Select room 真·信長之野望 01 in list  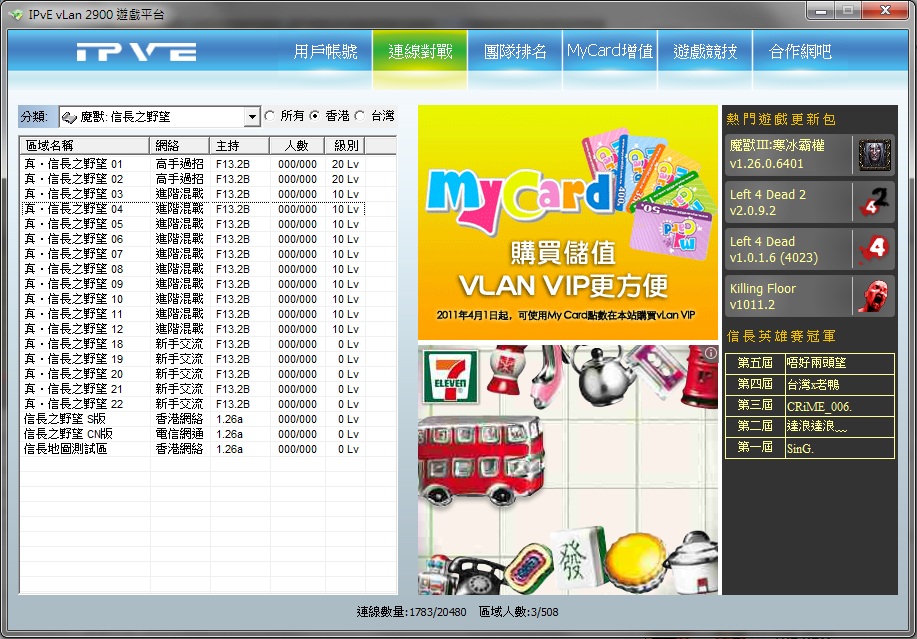tap(73, 164)
